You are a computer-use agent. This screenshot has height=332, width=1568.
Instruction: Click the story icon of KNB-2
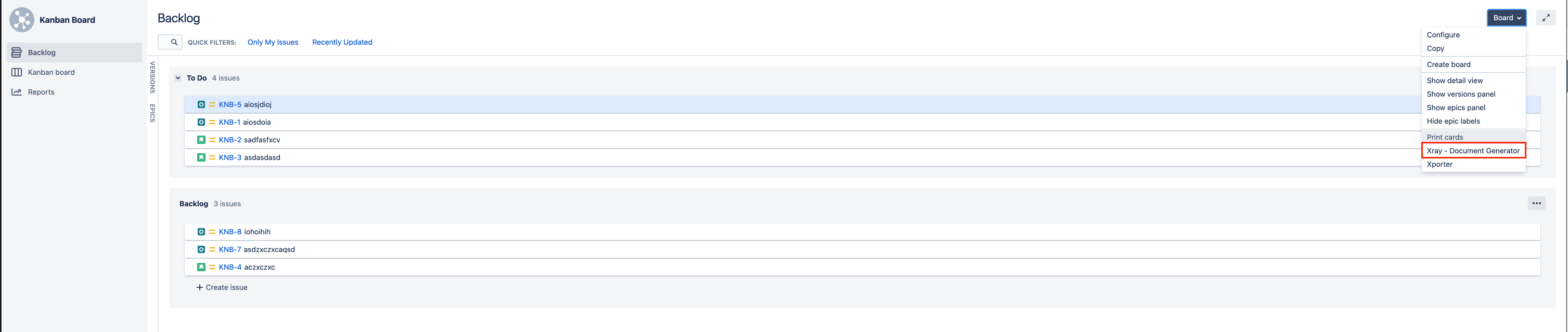[201, 140]
